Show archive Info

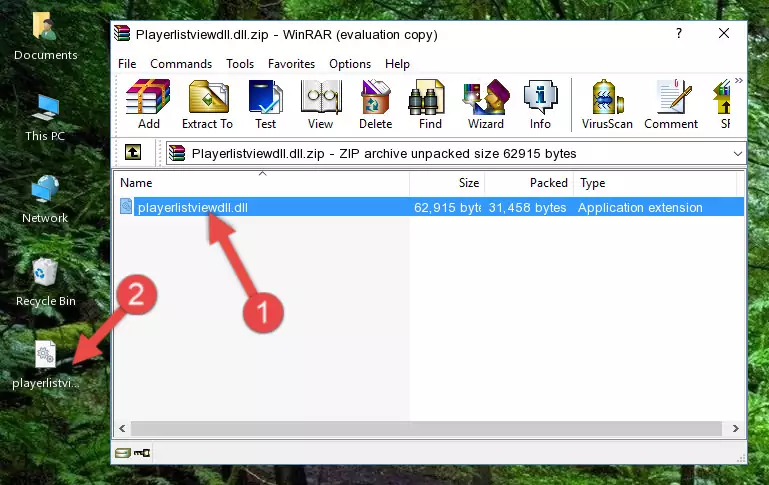coord(540,104)
